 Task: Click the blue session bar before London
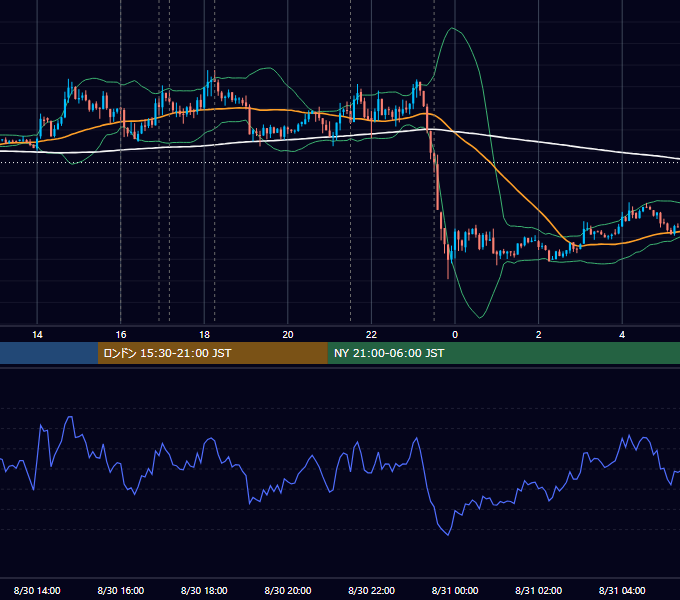(x=49, y=353)
